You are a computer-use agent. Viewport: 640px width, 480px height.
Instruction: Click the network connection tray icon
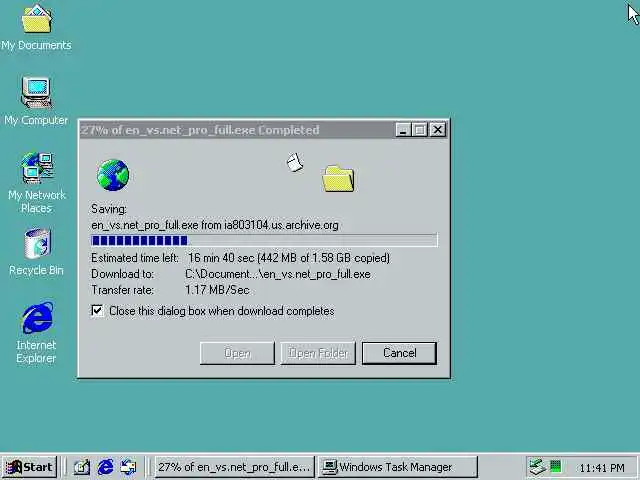538,467
